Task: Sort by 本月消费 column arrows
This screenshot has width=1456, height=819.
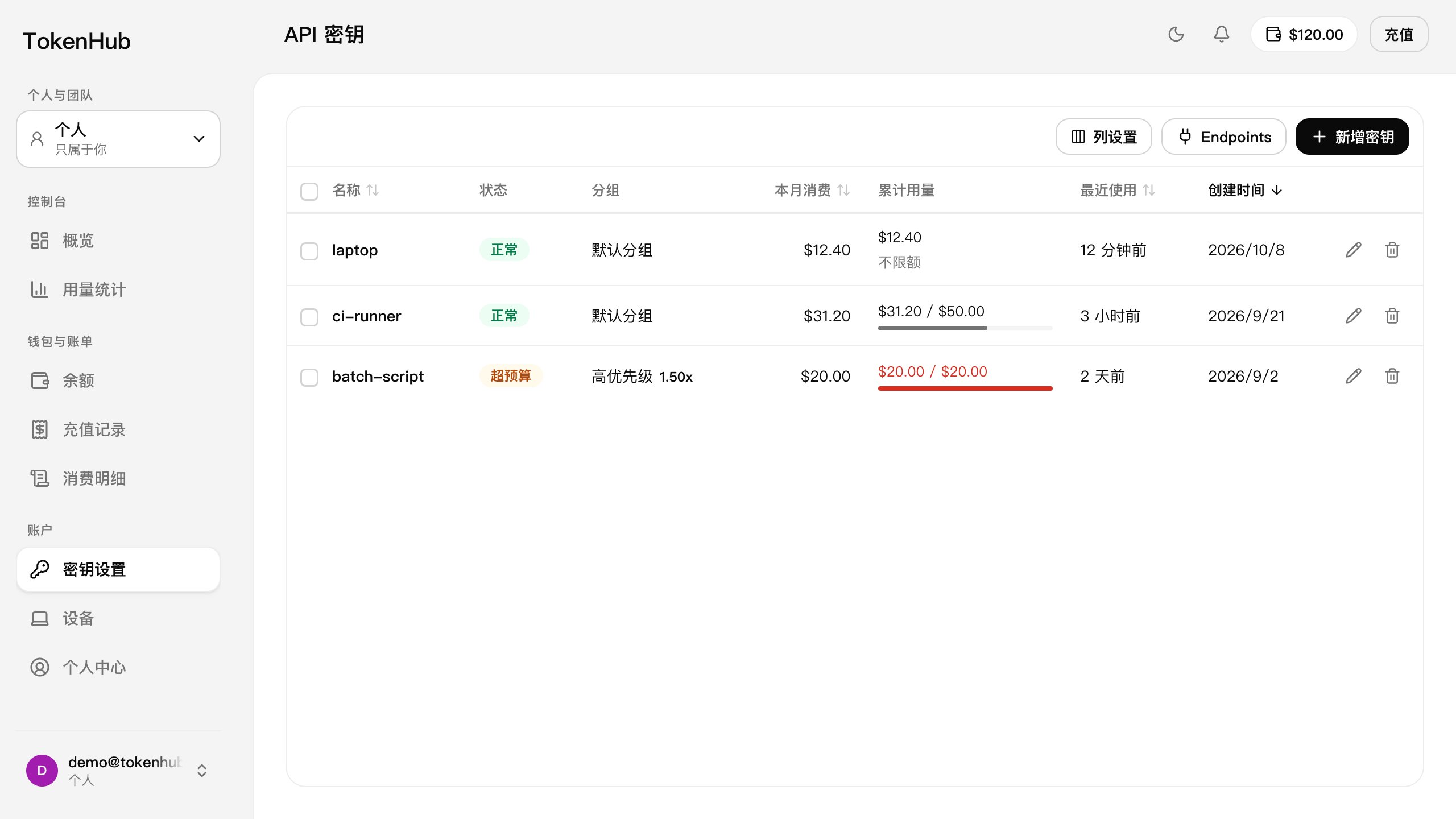Action: coord(843,190)
